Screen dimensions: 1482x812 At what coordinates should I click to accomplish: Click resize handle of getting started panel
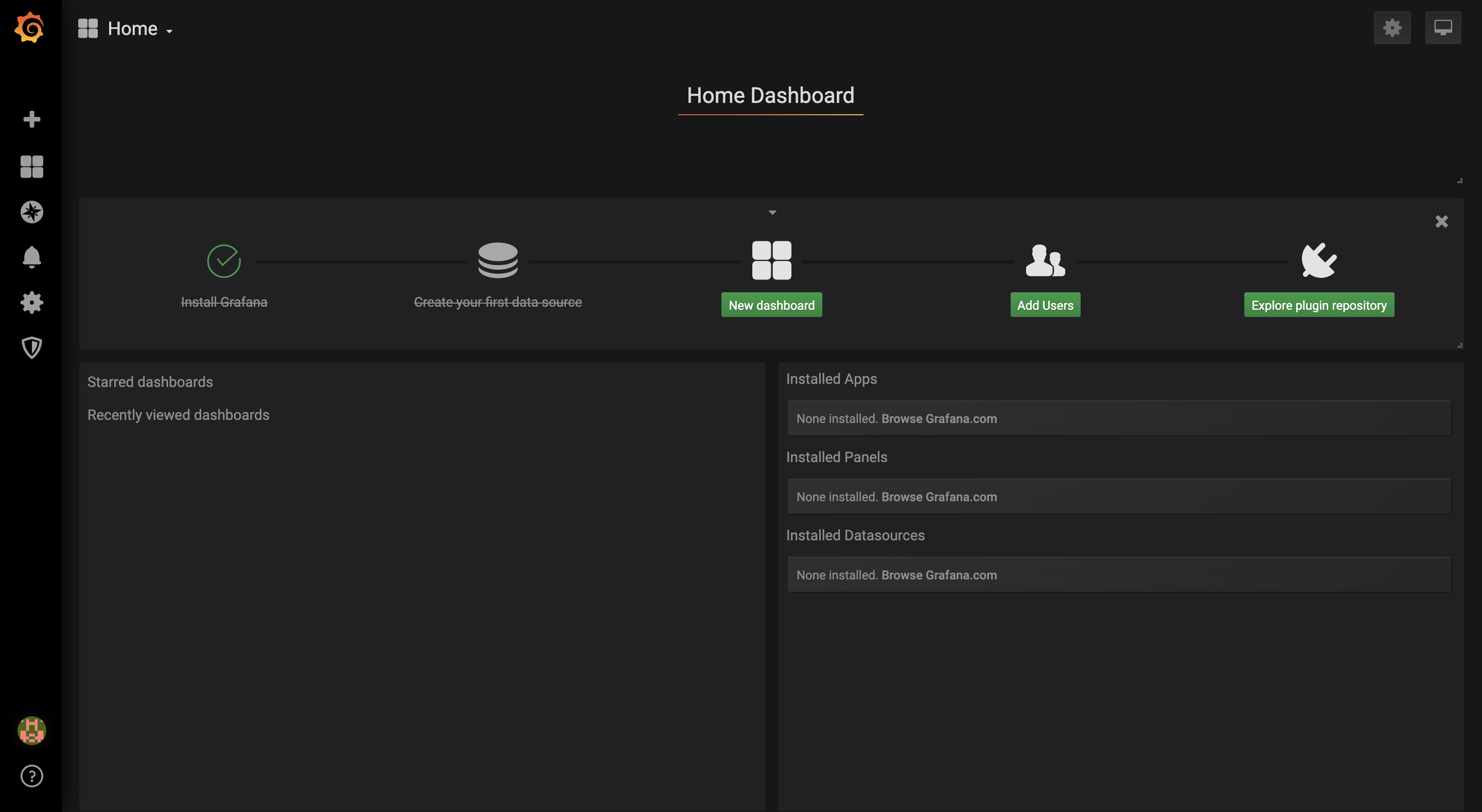[1459, 345]
